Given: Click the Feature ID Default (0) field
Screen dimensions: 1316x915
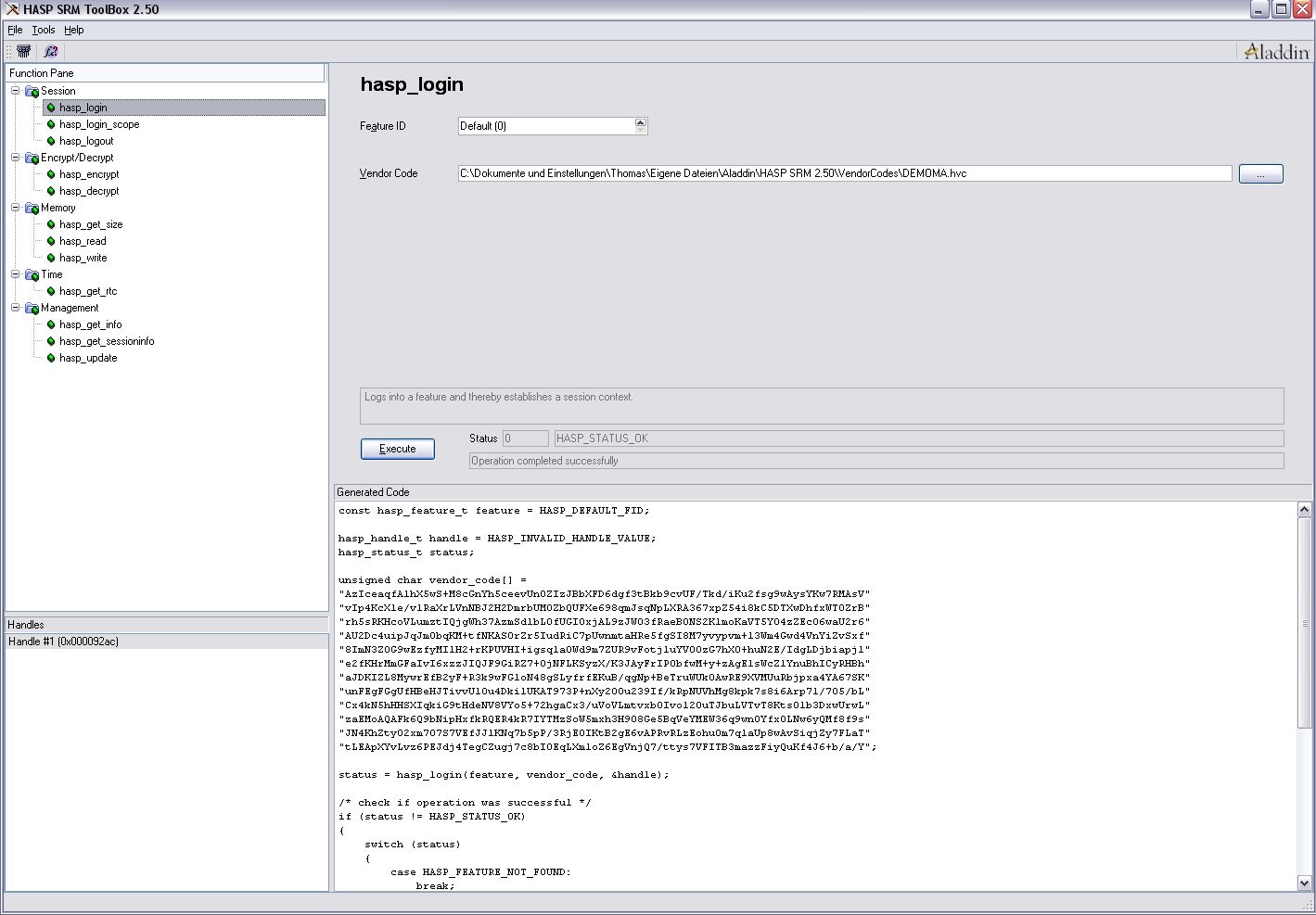Looking at the screenshot, I should tap(546, 126).
